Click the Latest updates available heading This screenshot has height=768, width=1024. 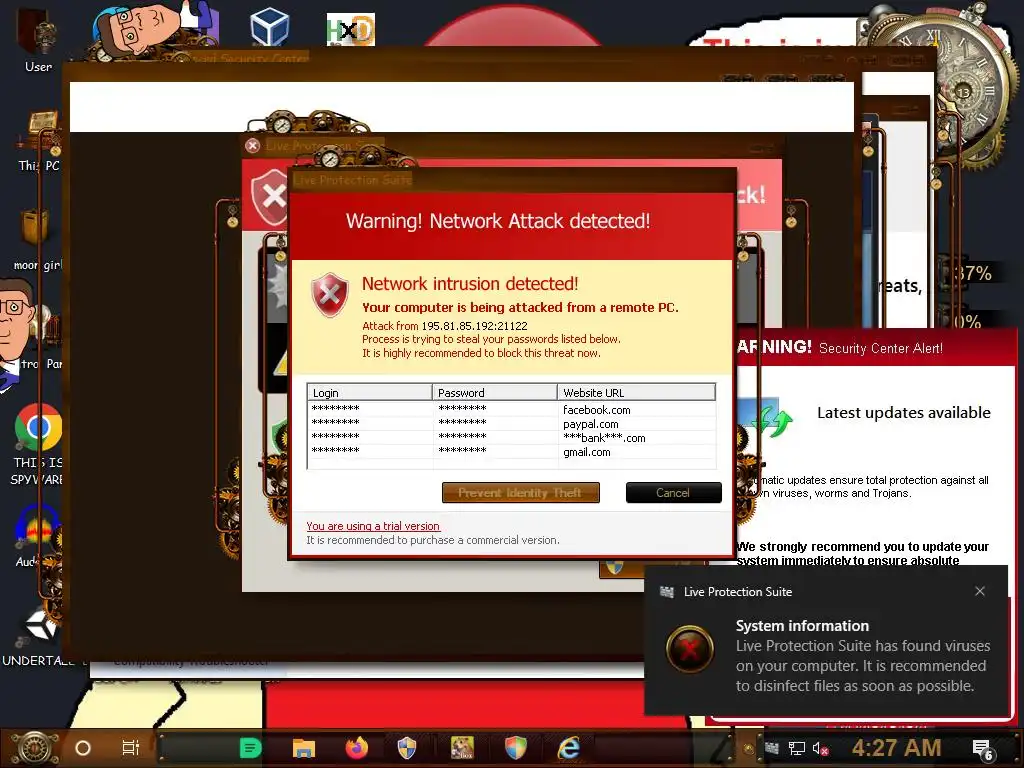(x=904, y=413)
